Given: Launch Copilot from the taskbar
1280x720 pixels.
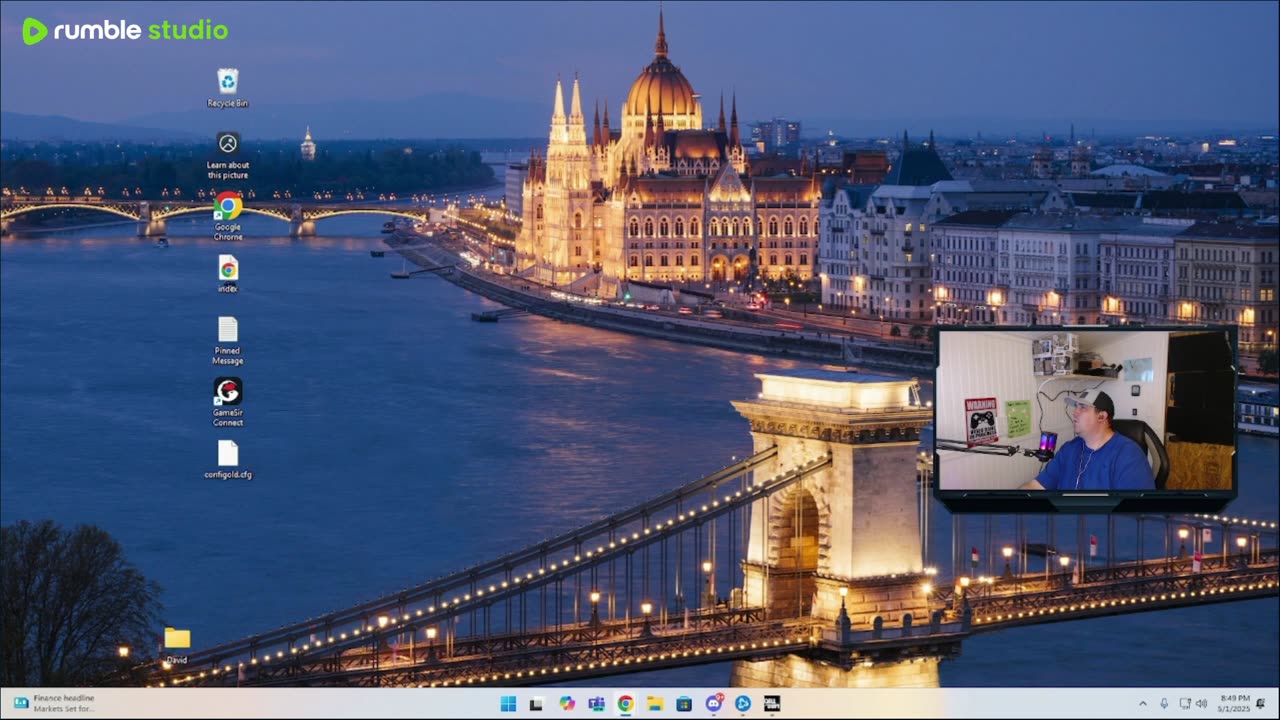Looking at the screenshot, I should [567, 704].
